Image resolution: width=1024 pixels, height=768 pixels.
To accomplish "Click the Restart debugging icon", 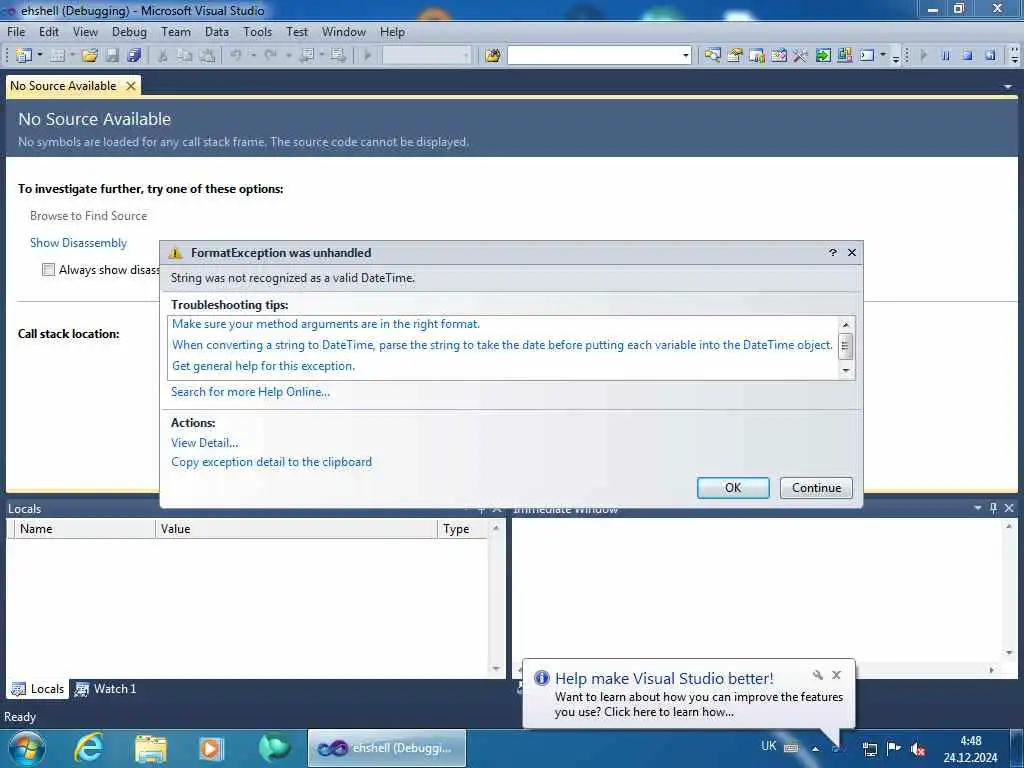I will click(990, 56).
